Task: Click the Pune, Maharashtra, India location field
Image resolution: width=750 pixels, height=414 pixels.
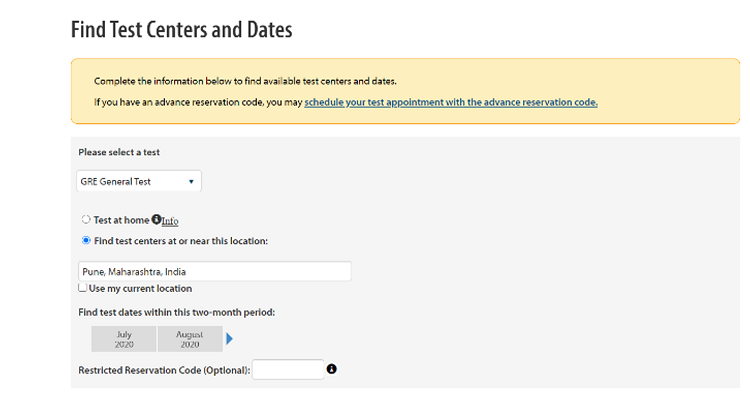Action: (214, 271)
